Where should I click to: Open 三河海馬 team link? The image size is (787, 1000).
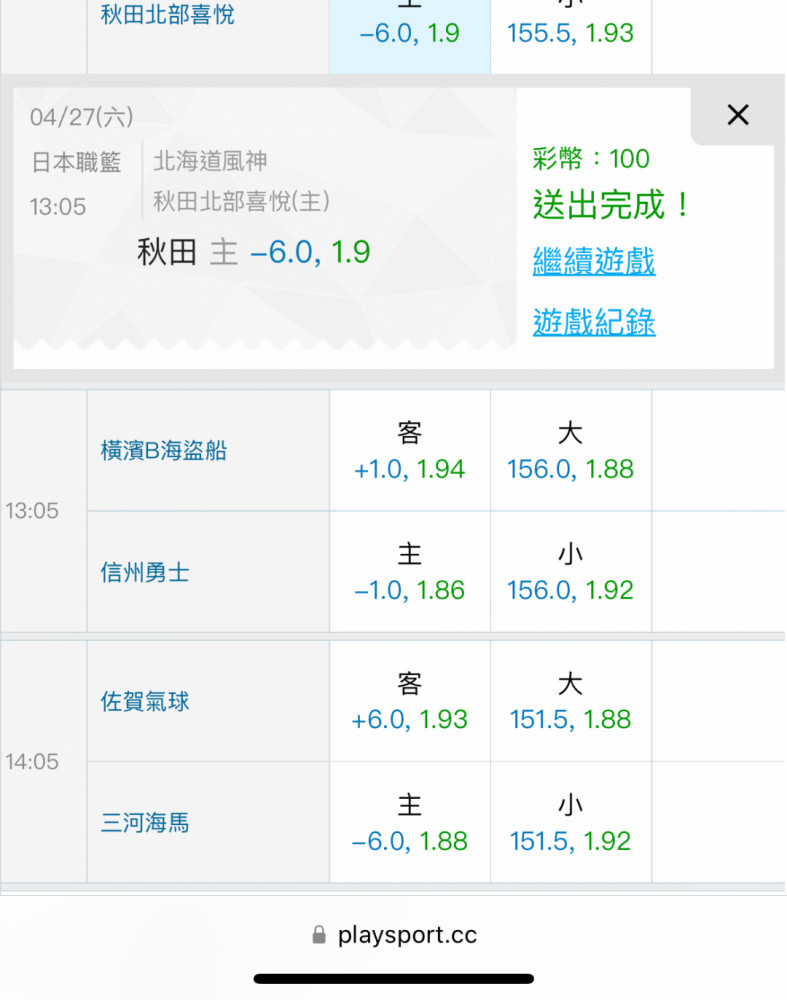click(145, 823)
